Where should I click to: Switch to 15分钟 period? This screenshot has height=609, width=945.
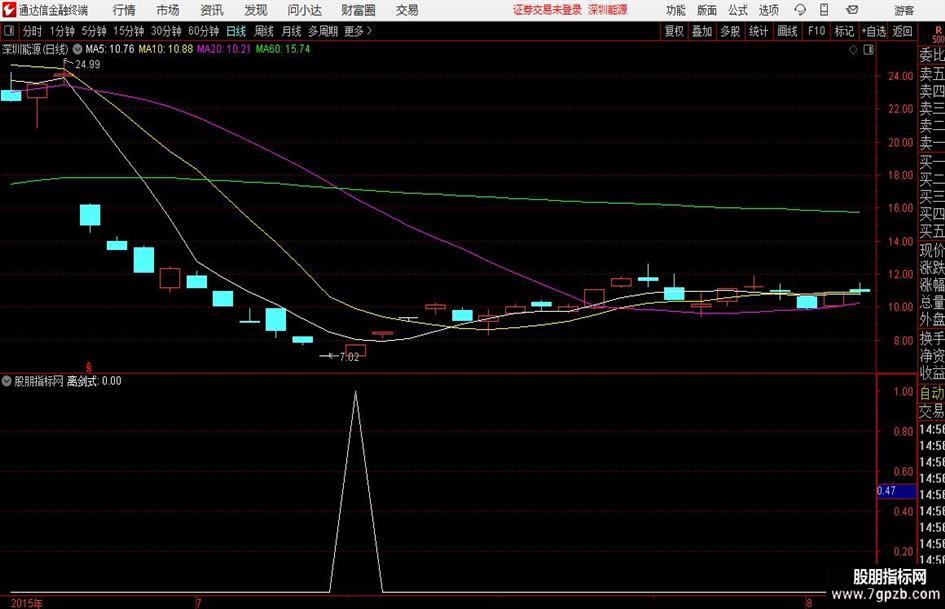128,31
